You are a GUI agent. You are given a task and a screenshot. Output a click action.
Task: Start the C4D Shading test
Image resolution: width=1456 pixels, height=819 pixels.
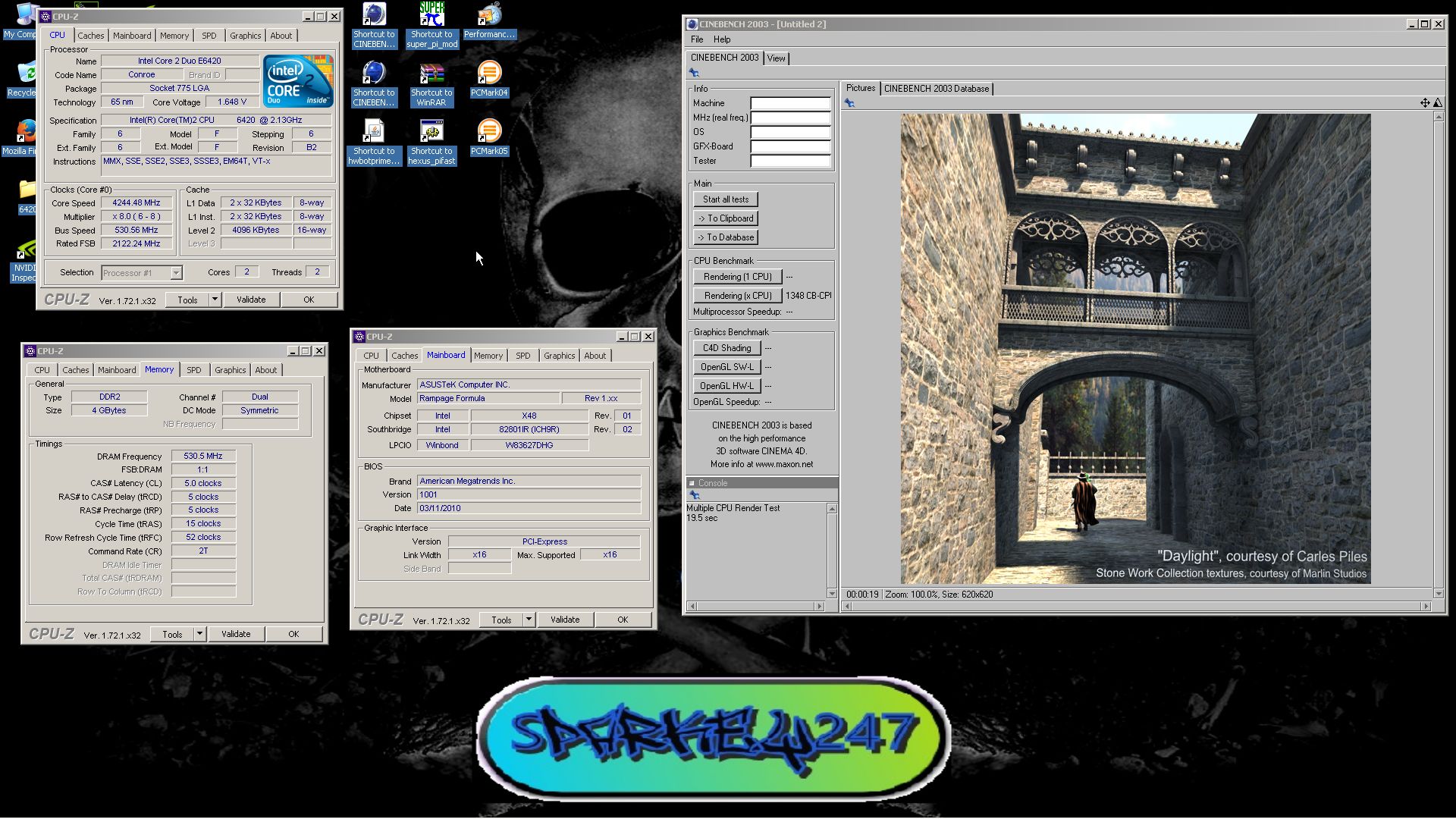pyautogui.click(x=726, y=348)
